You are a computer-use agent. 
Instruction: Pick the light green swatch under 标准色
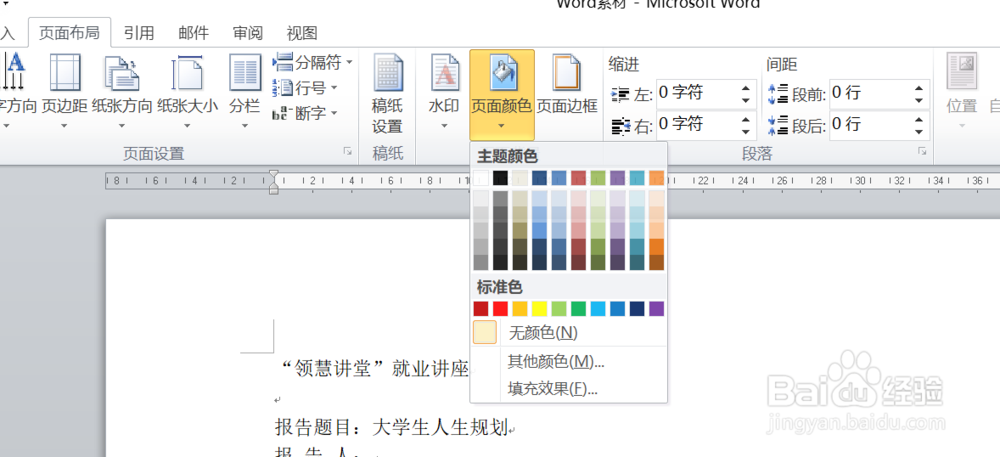point(559,309)
